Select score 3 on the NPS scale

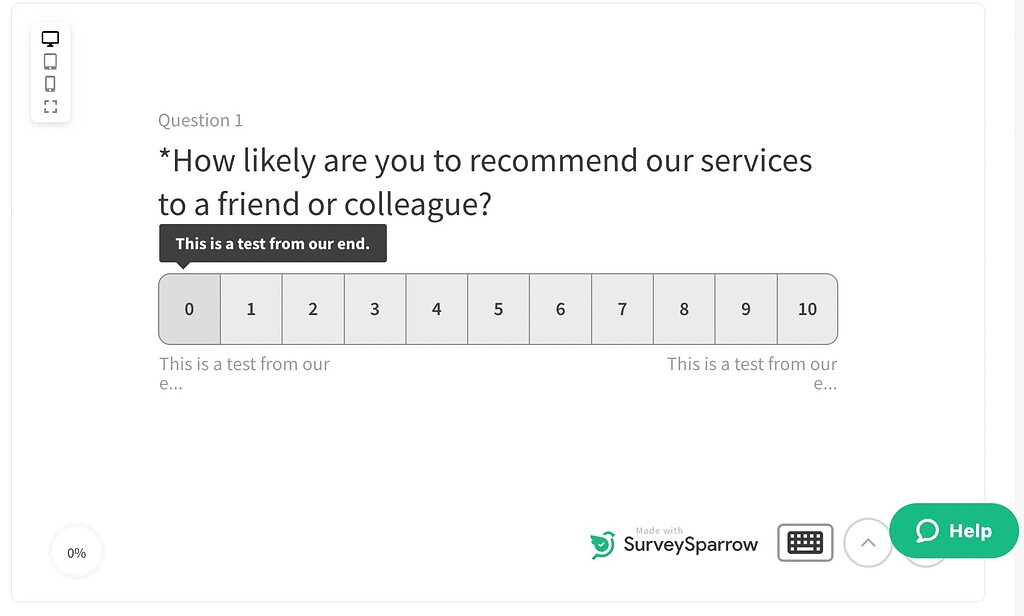point(375,309)
